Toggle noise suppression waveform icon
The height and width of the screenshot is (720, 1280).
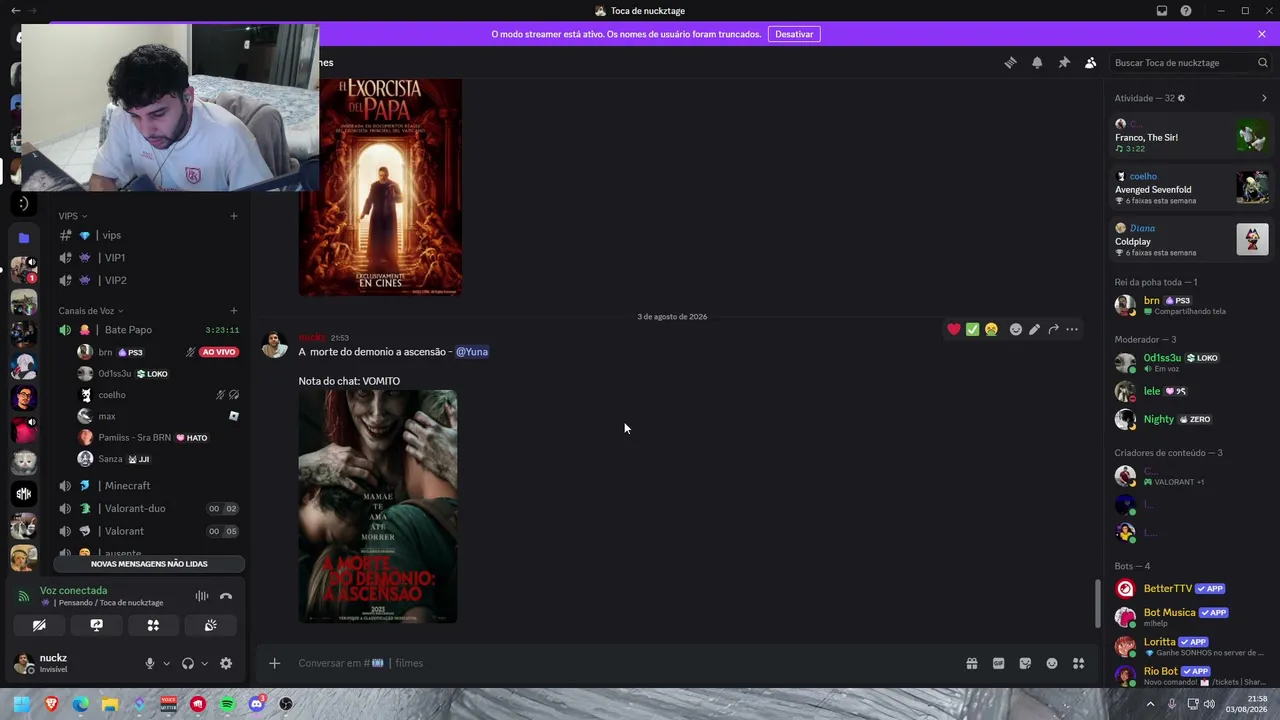point(202,596)
